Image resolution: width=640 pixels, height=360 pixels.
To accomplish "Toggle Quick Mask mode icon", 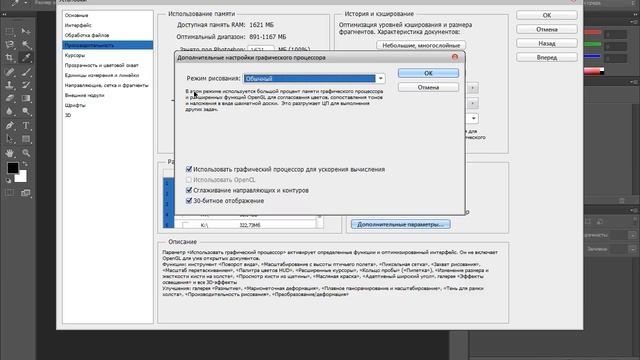I will [x=9, y=193].
